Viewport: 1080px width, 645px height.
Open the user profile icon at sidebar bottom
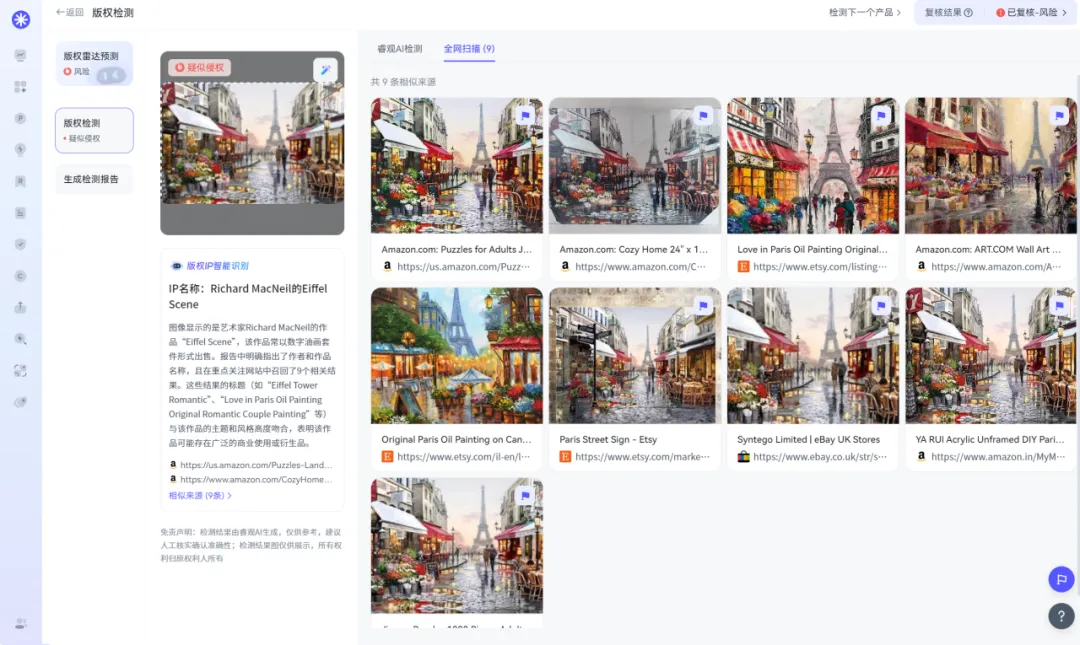coord(21,624)
